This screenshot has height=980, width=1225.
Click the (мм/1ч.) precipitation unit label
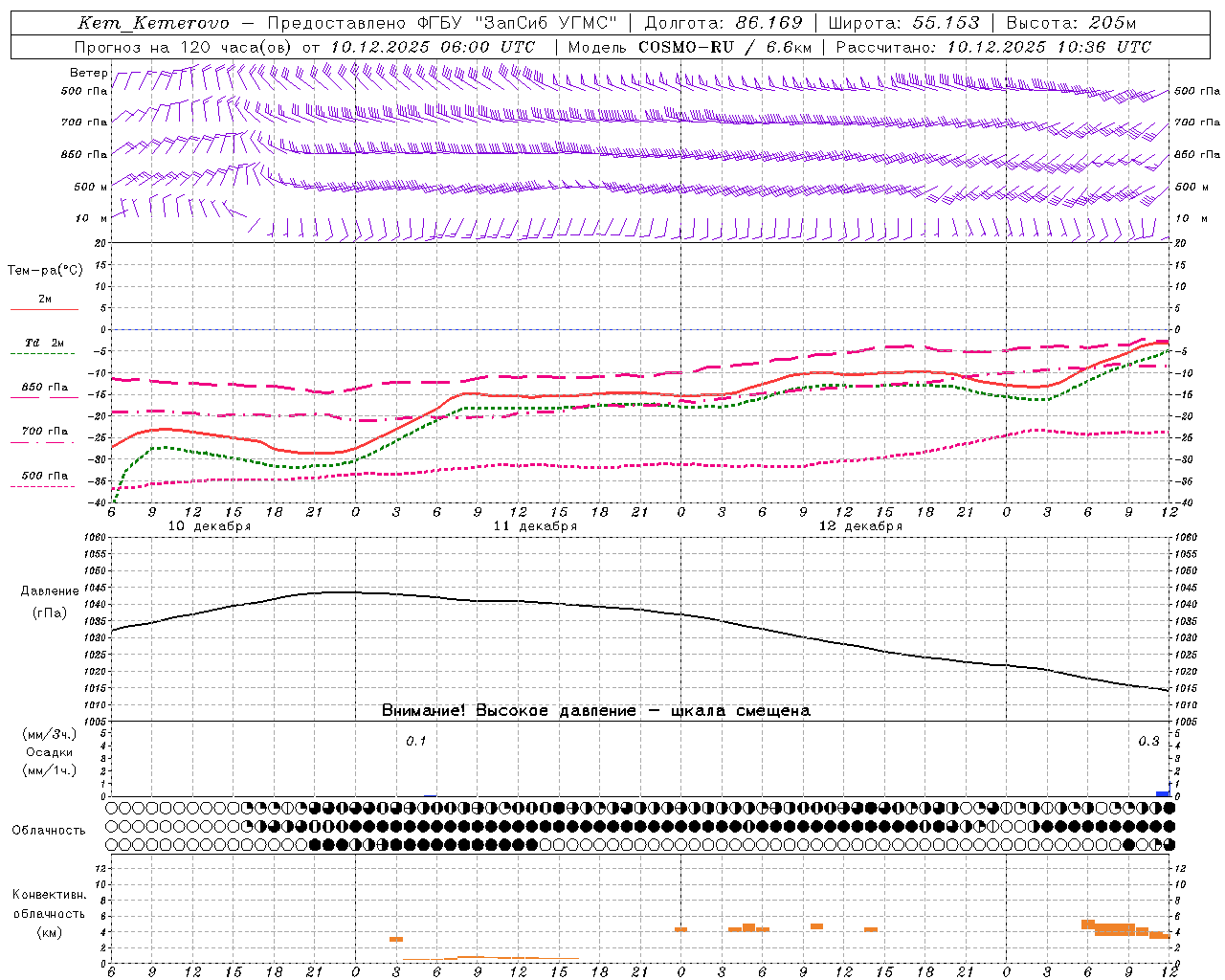pos(50,770)
